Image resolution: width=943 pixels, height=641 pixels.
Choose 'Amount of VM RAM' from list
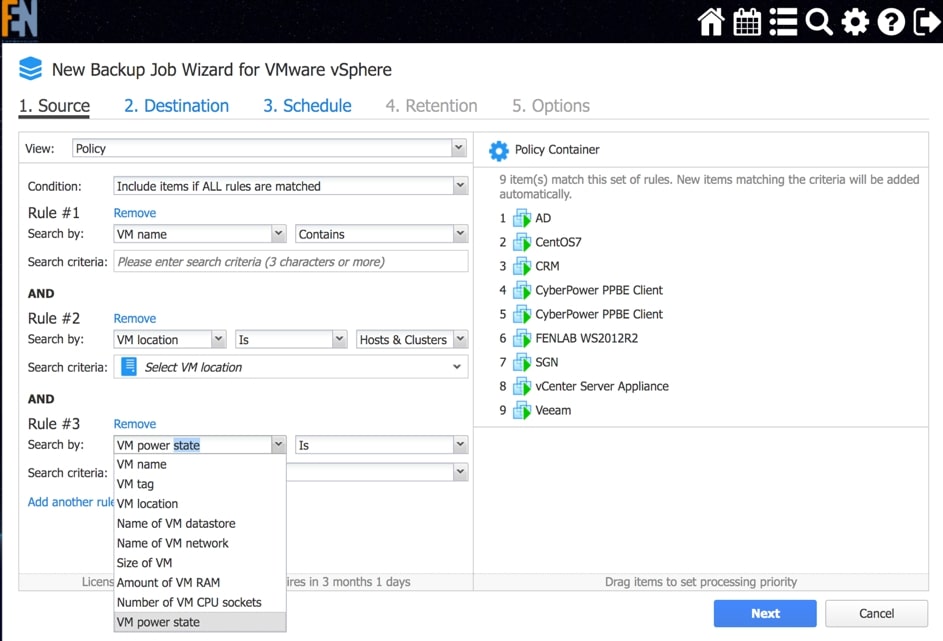tap(168, 583)
